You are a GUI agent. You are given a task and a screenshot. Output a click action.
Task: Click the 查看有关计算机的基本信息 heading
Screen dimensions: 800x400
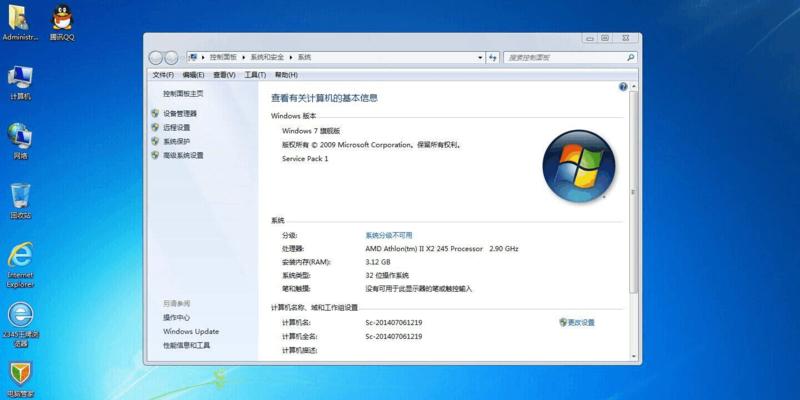point(324,98)
